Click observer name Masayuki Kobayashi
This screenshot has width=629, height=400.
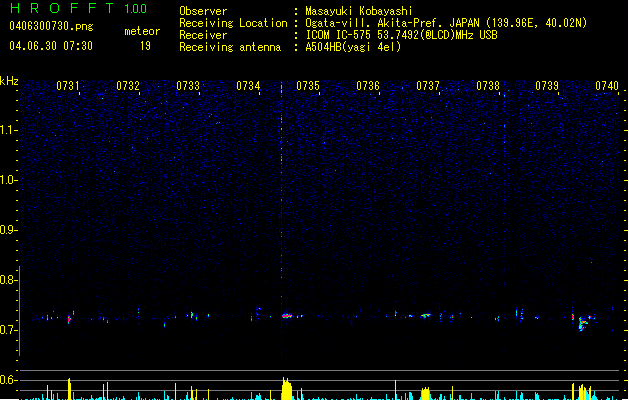coord(359,11)
